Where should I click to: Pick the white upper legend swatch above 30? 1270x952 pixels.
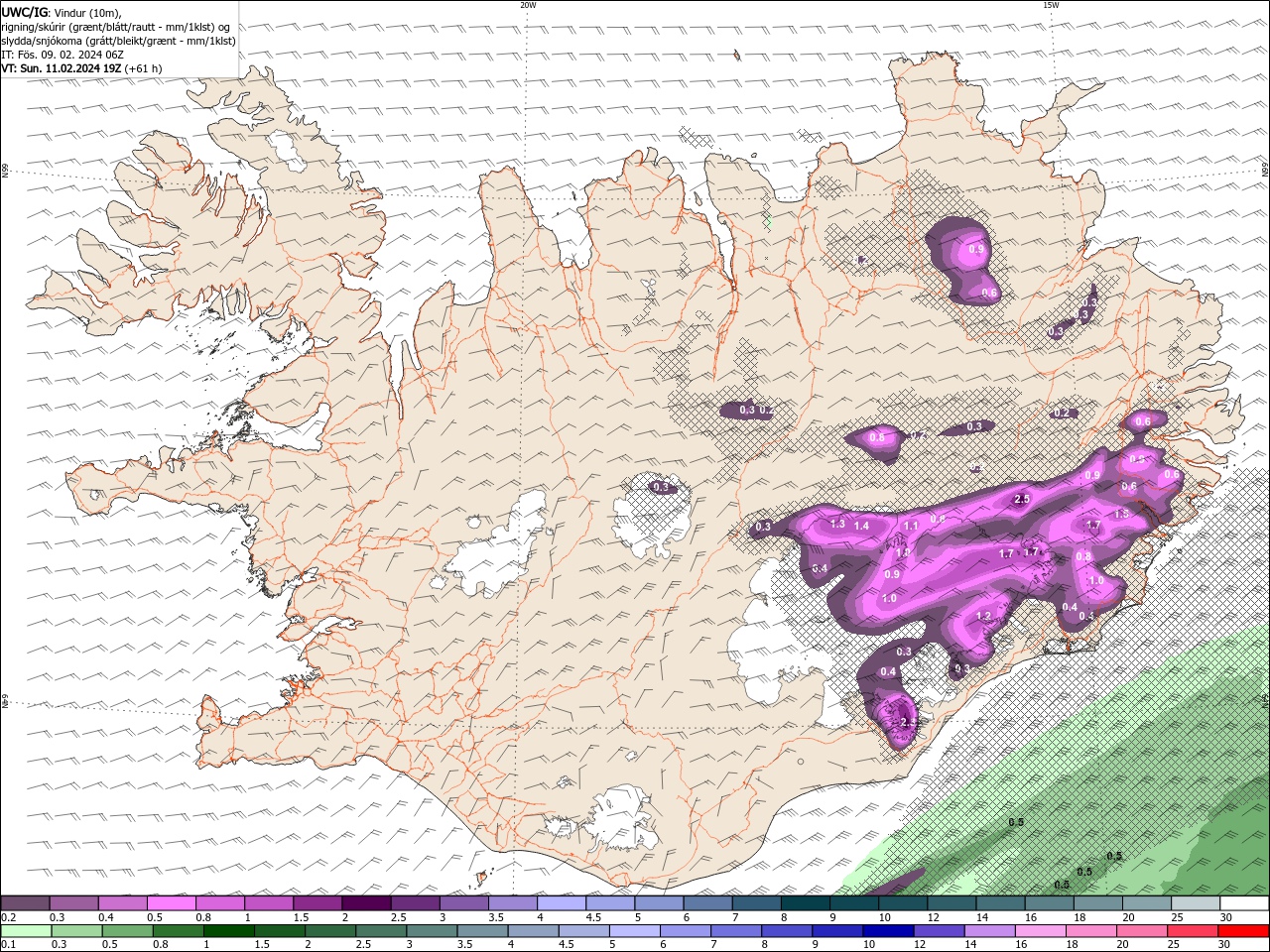tap(1244, 903)
